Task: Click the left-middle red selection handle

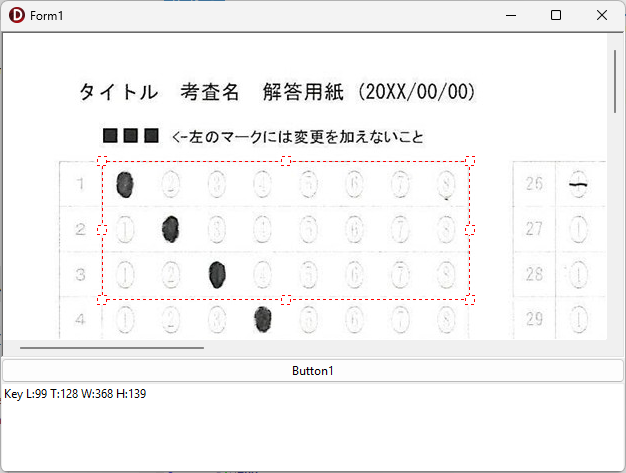Action: (102, 230)
